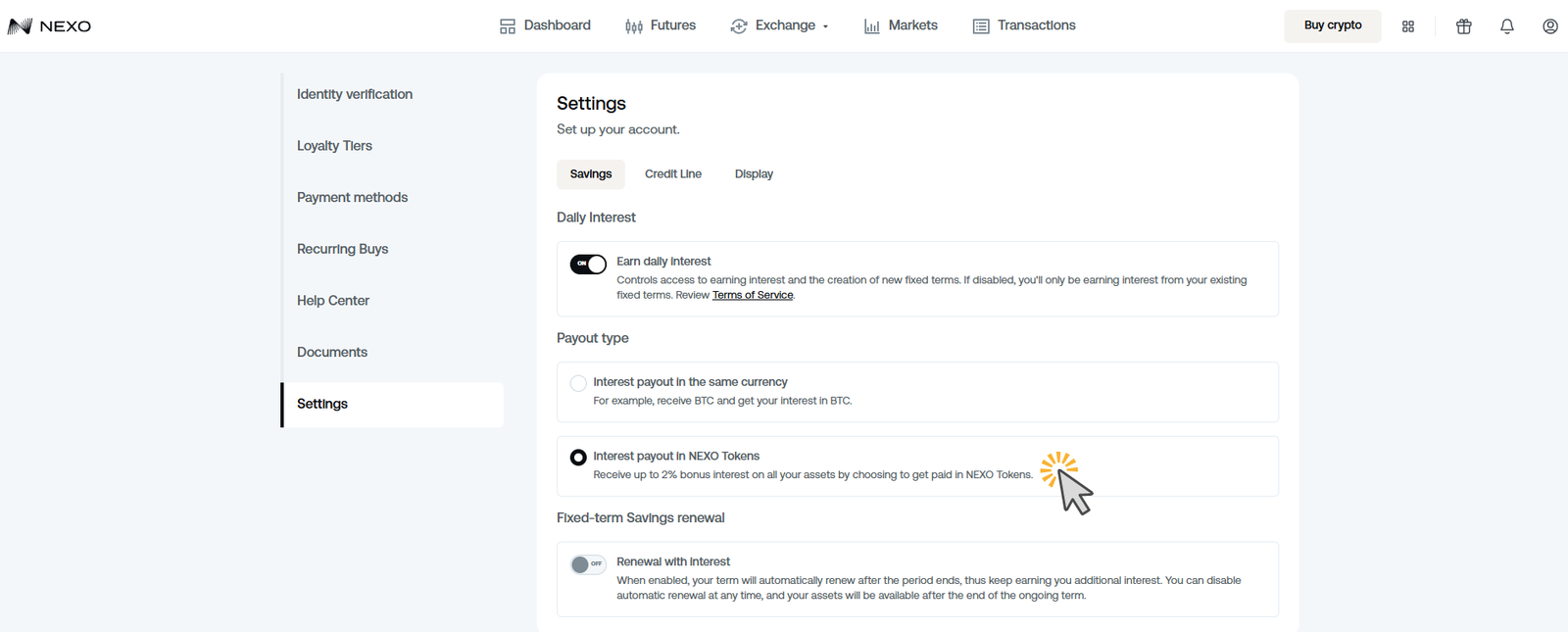Select interest payout in NEXO Tokens

pos(578,458)
